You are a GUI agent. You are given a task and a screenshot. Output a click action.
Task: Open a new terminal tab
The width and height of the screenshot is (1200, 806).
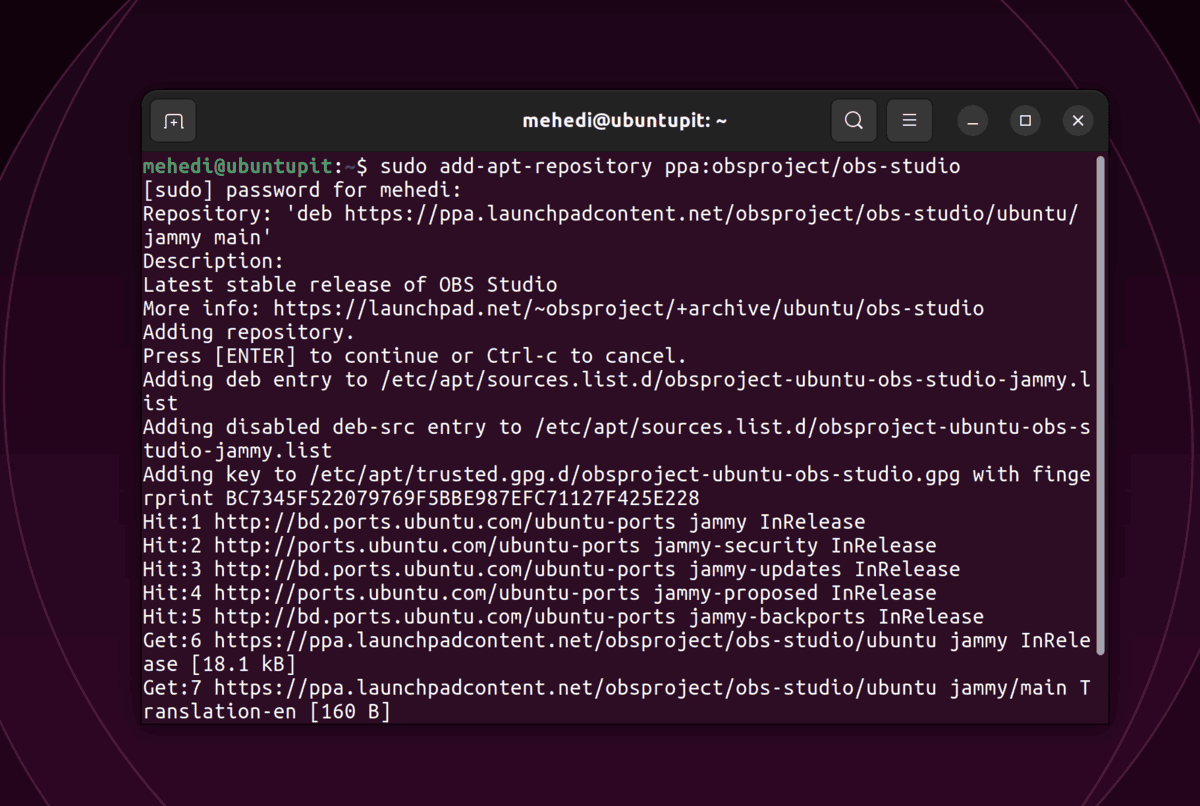pos(174,121)
